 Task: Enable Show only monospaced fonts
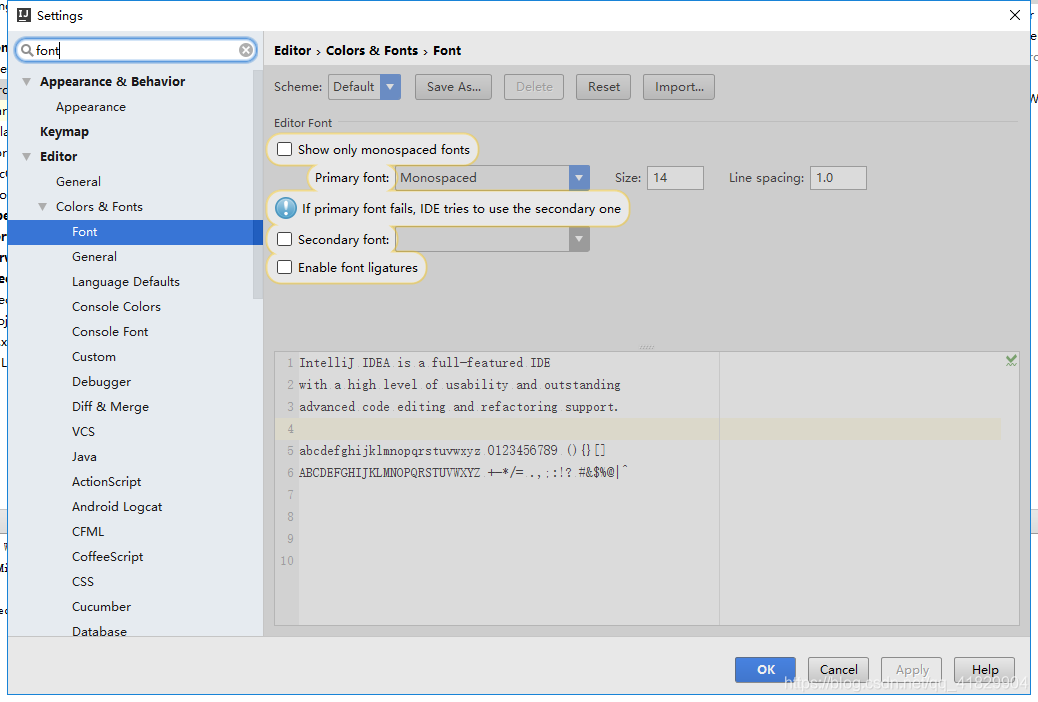(284, 149)
